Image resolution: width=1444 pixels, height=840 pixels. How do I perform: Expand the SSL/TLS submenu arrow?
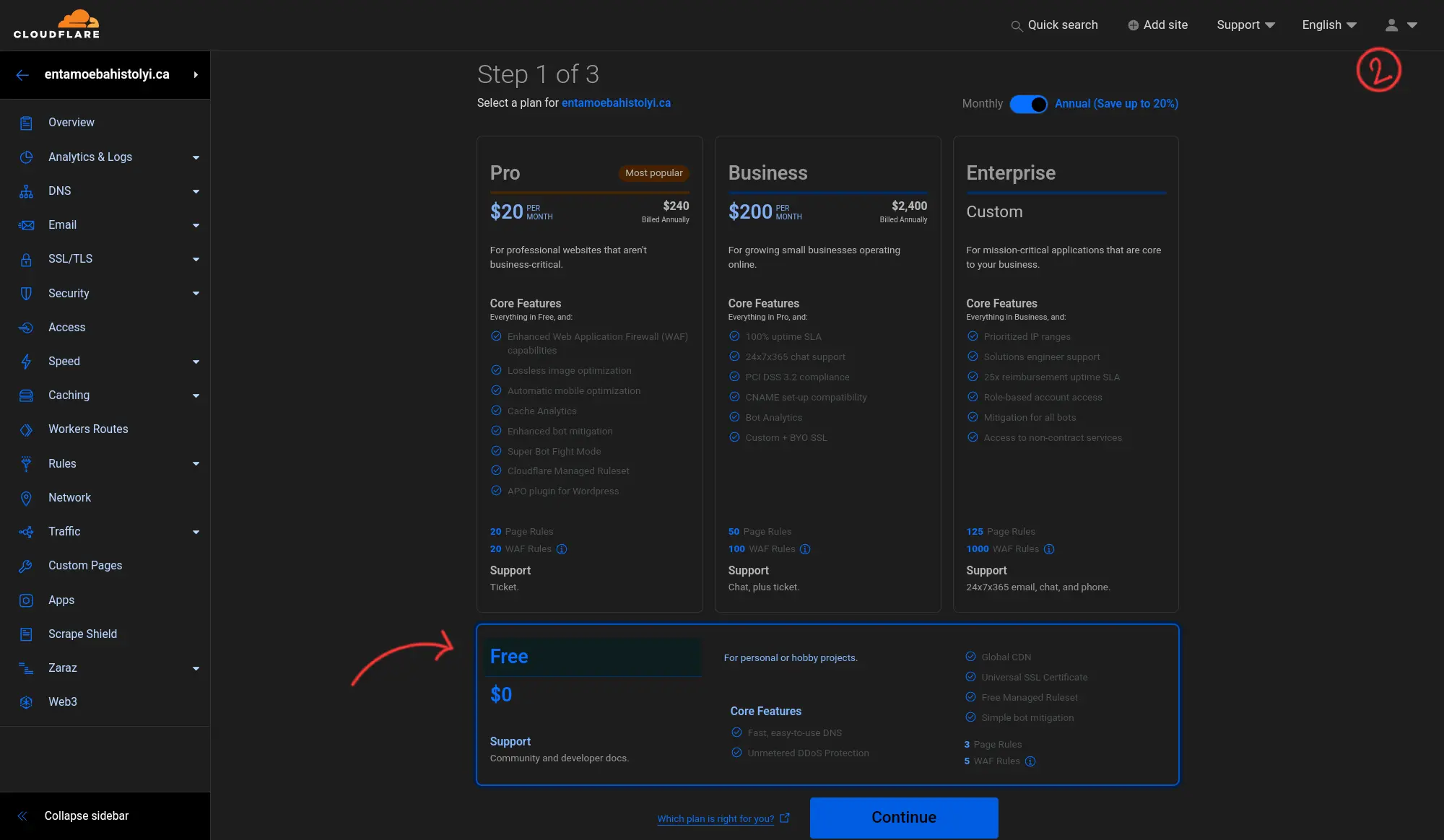click(x=196, y=259)
